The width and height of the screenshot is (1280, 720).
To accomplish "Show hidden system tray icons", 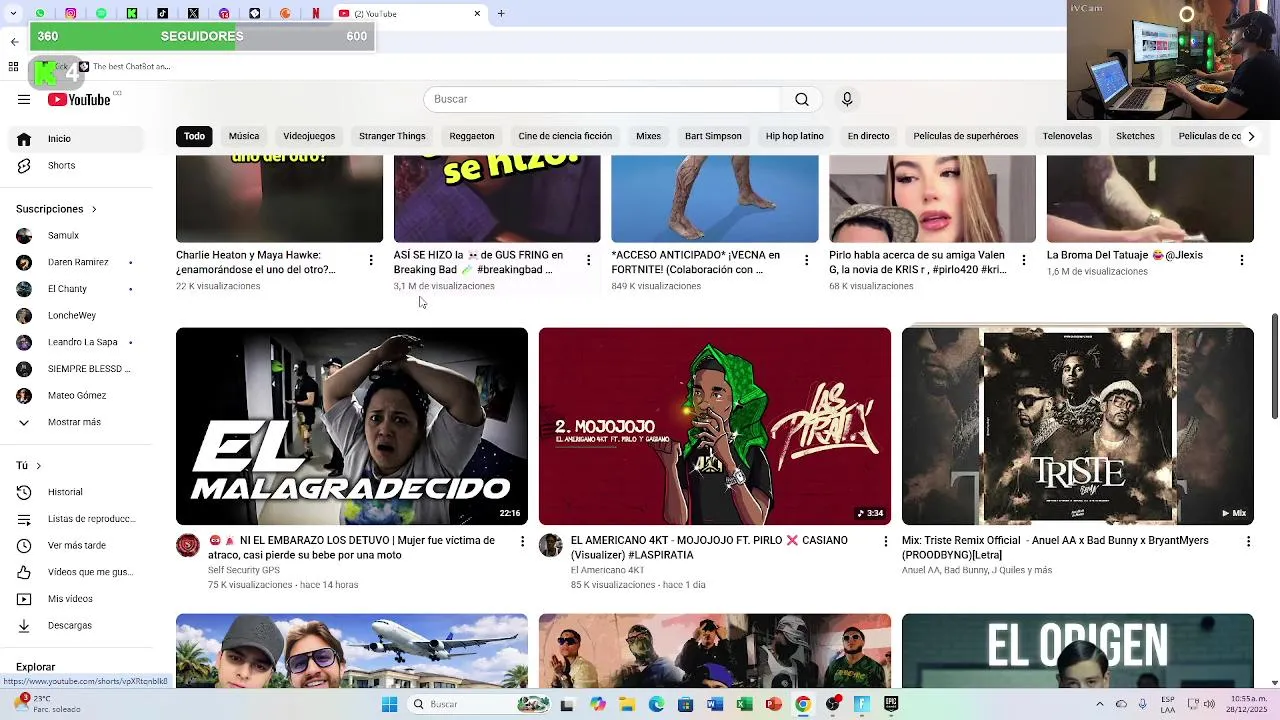I will pos(1099,704).
